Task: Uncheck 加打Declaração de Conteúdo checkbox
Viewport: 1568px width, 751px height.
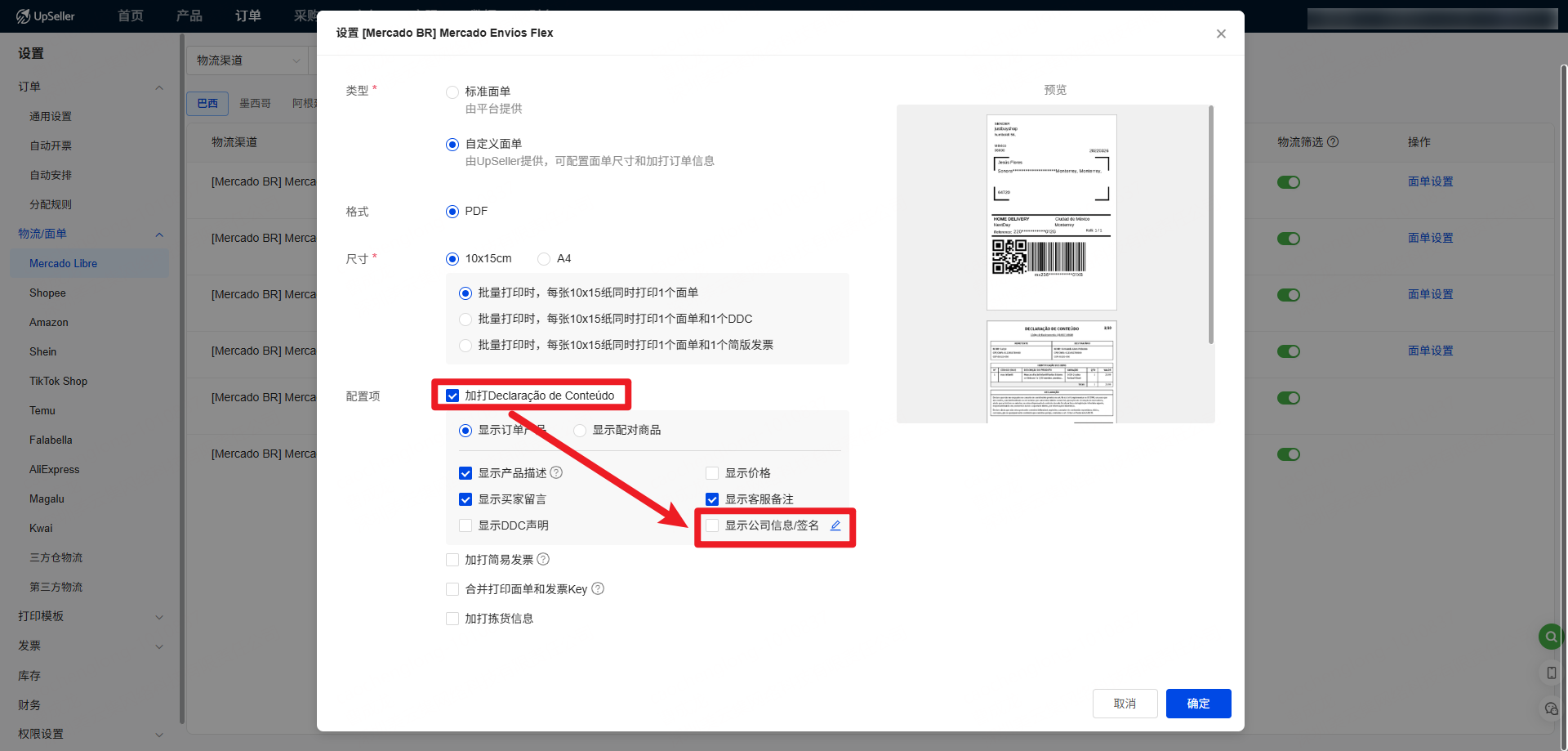Action: (x=452, y=396)
